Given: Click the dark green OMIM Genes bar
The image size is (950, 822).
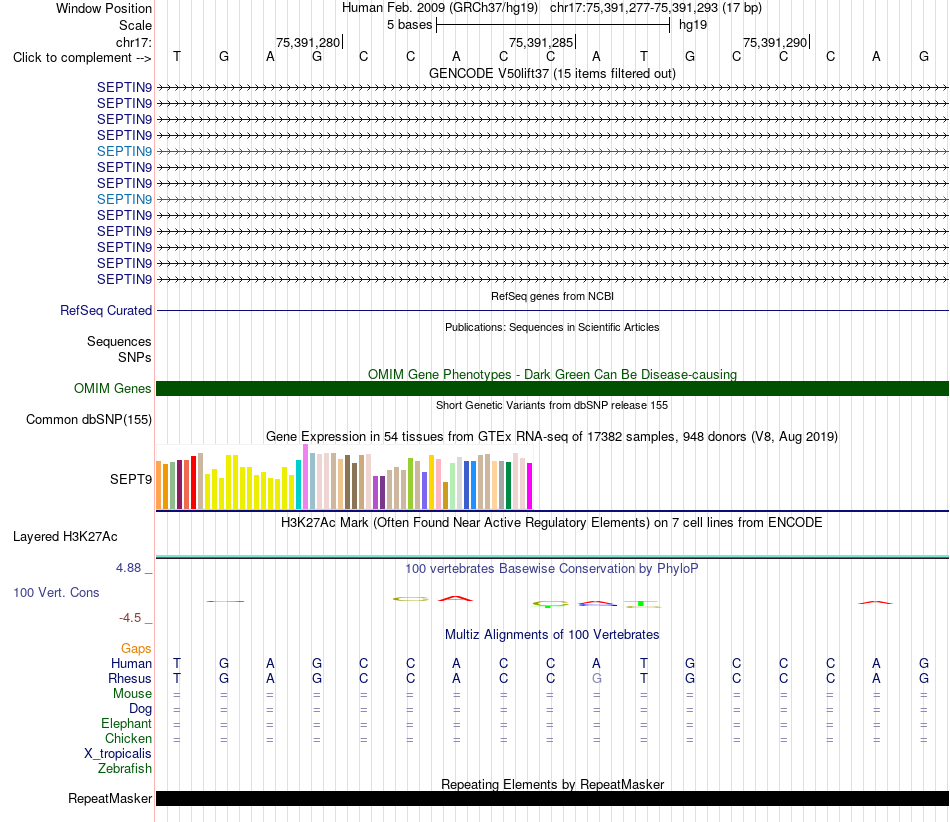Looking at the screenshot, I should point(552,388).
